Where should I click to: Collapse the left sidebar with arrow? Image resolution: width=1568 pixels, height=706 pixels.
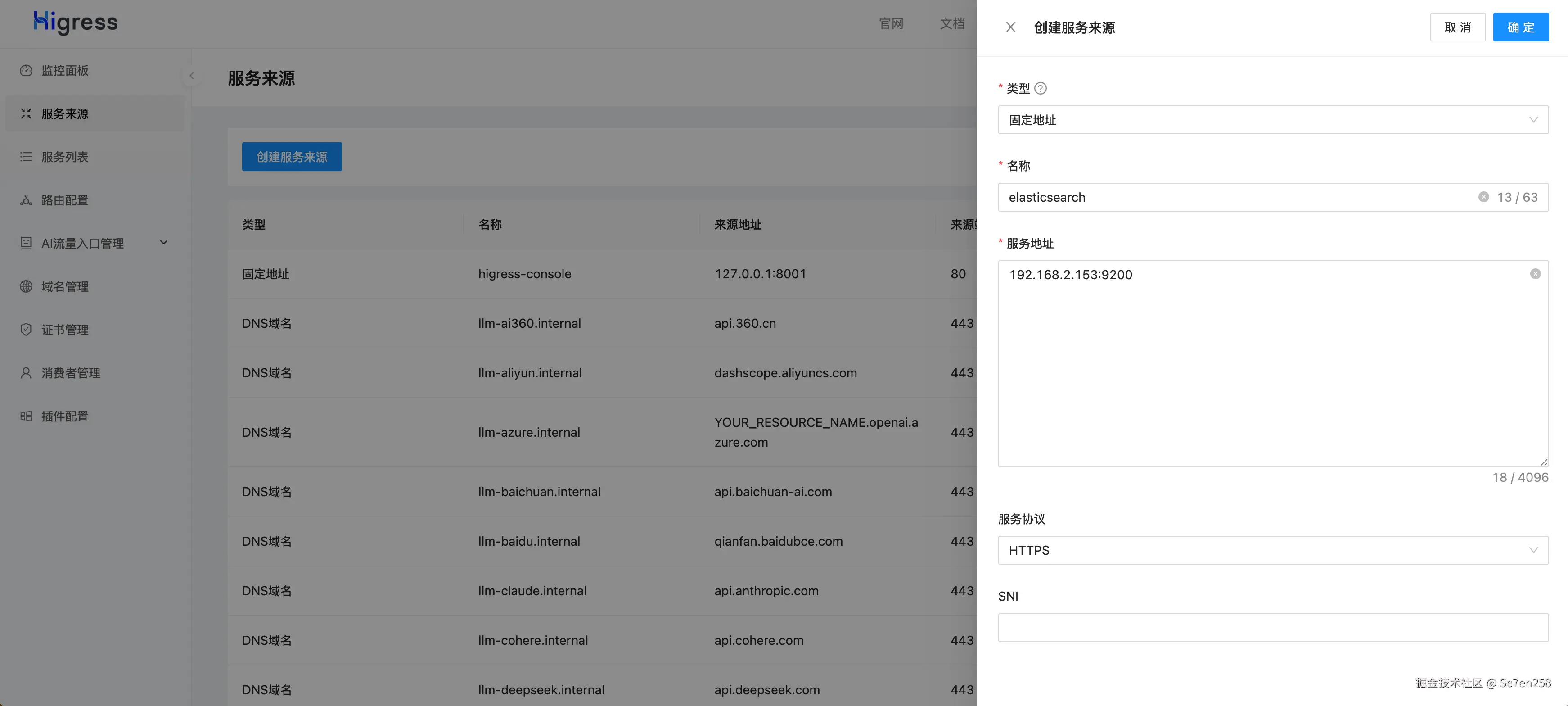point(192,76)
